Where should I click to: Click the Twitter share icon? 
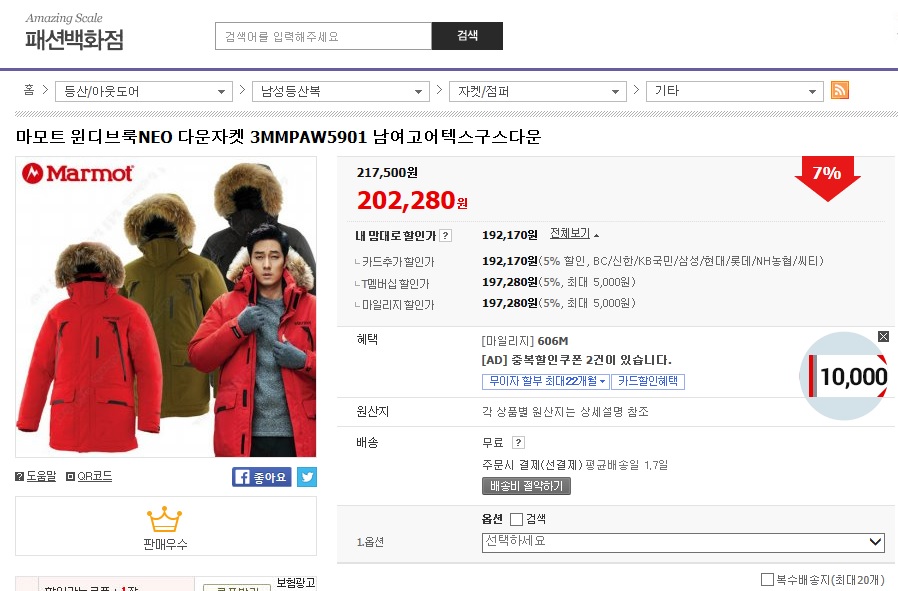[x=306, y=477]
